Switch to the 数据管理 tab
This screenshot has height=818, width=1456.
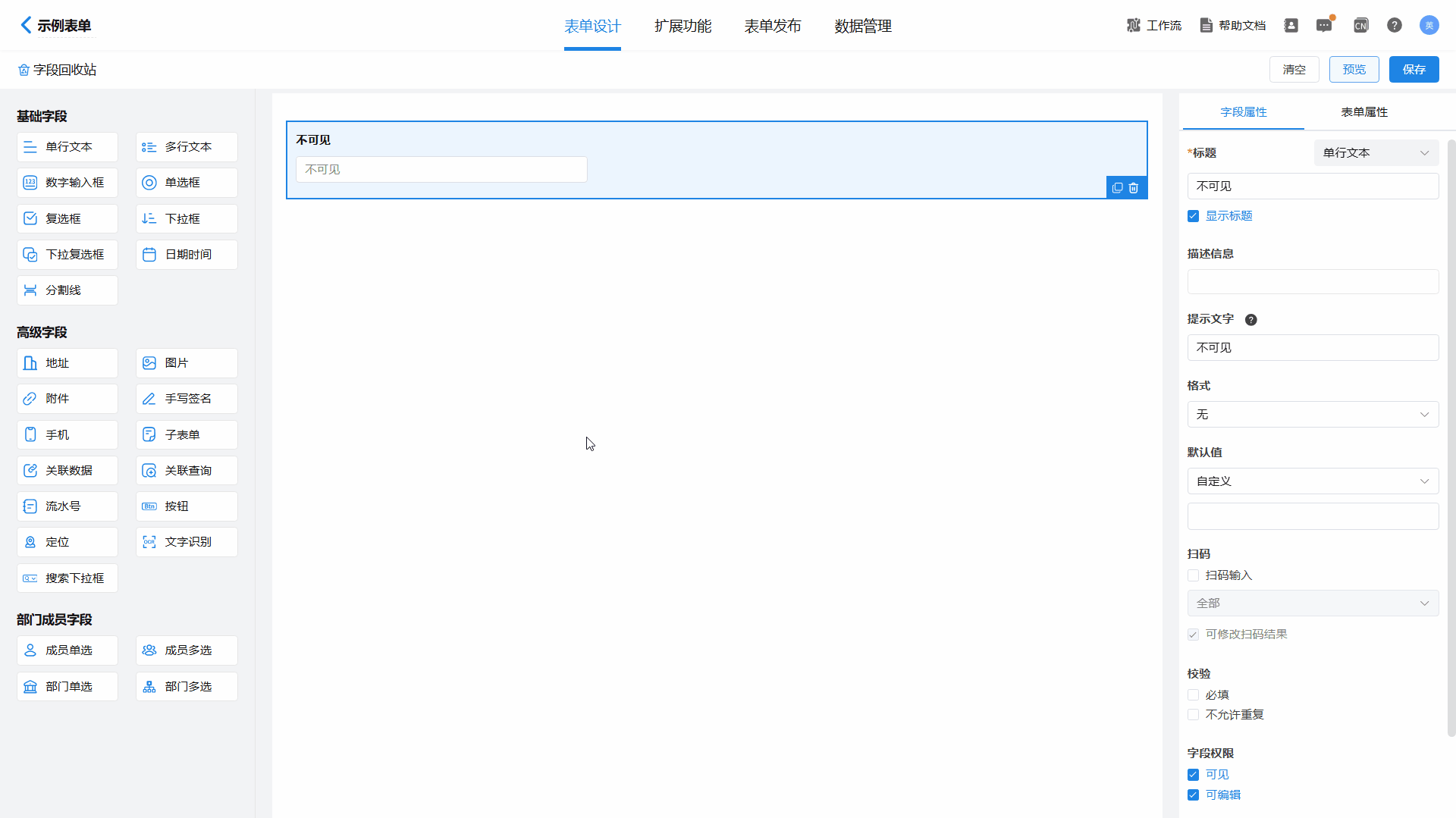(x=863, y=26)
